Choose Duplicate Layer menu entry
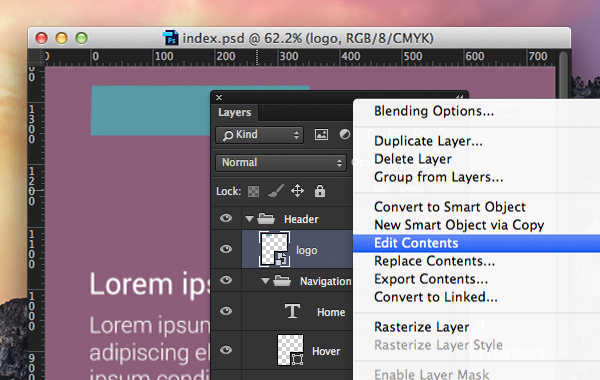This screenshot has width=600, height=380. [428, 141]
